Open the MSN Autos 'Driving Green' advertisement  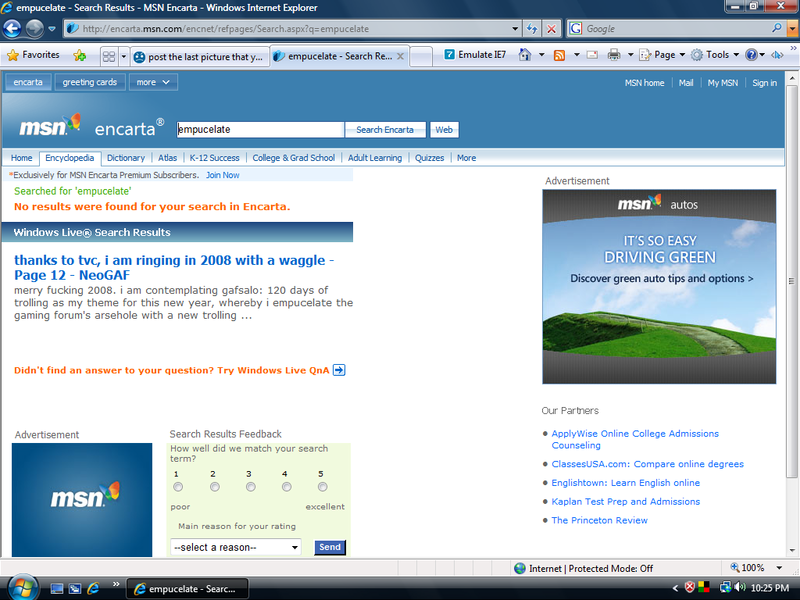point(659,287)
